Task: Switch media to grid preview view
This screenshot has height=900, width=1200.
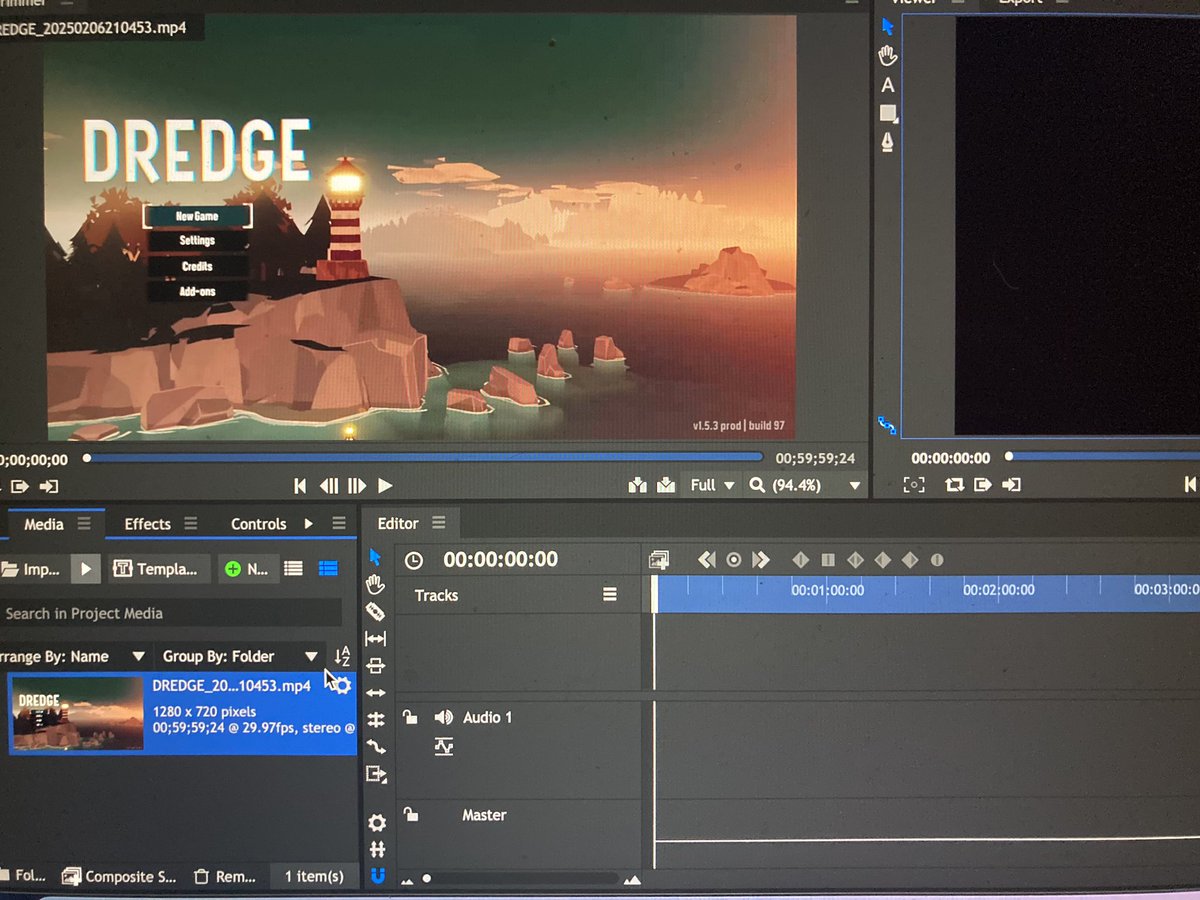Action: pyautogui.click(x=328, y=568)
